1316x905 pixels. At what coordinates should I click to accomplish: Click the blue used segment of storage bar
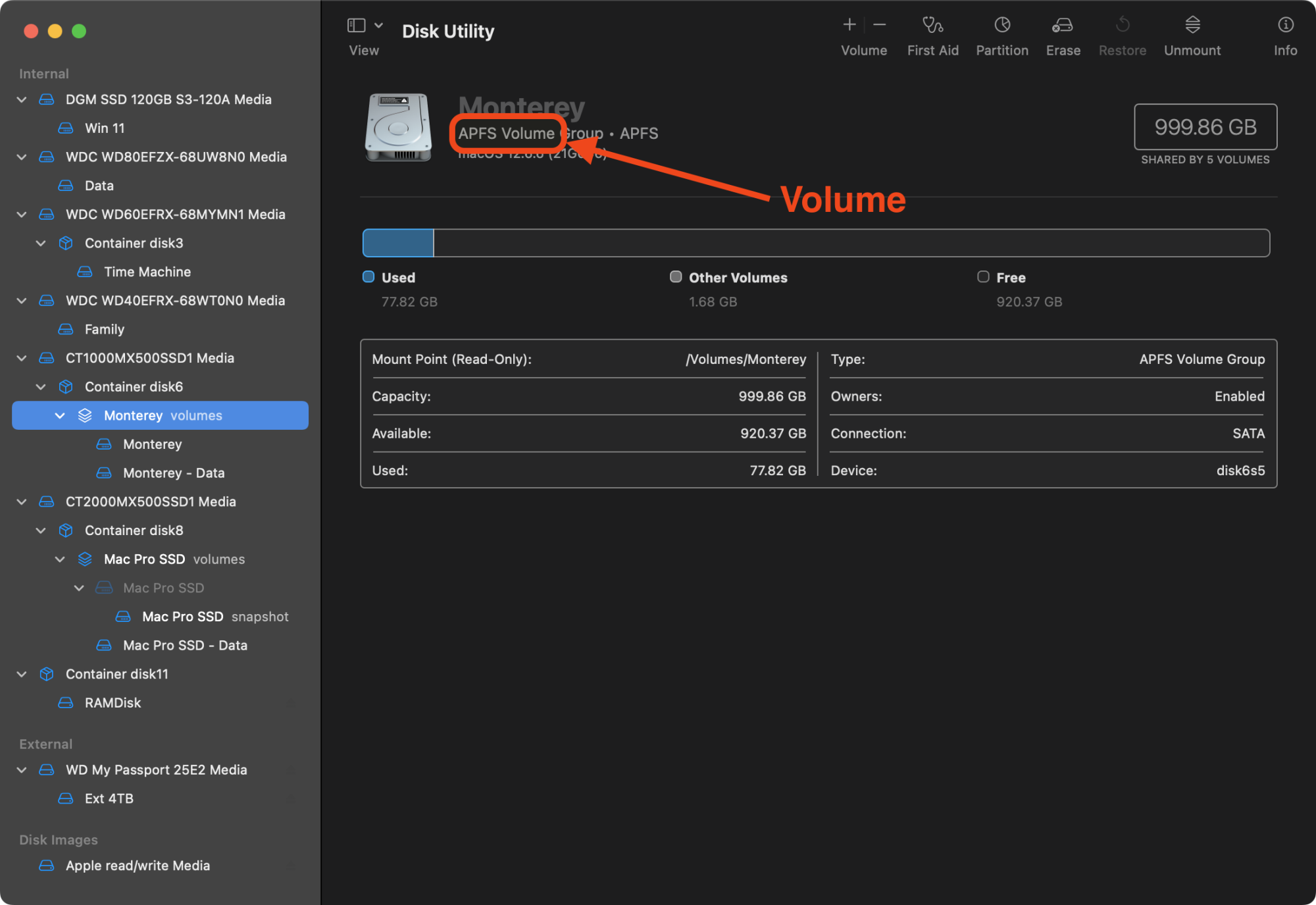pos(398,244)
